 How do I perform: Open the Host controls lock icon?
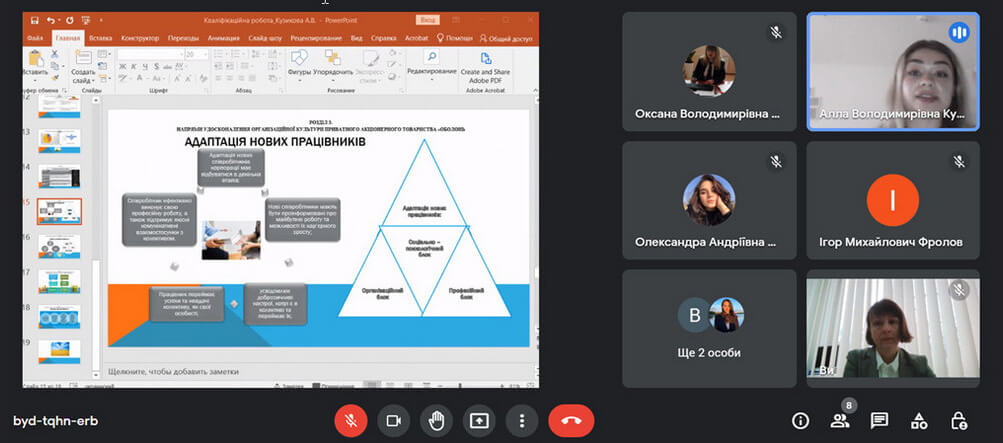pyautogui.click(x=958, y=420)
